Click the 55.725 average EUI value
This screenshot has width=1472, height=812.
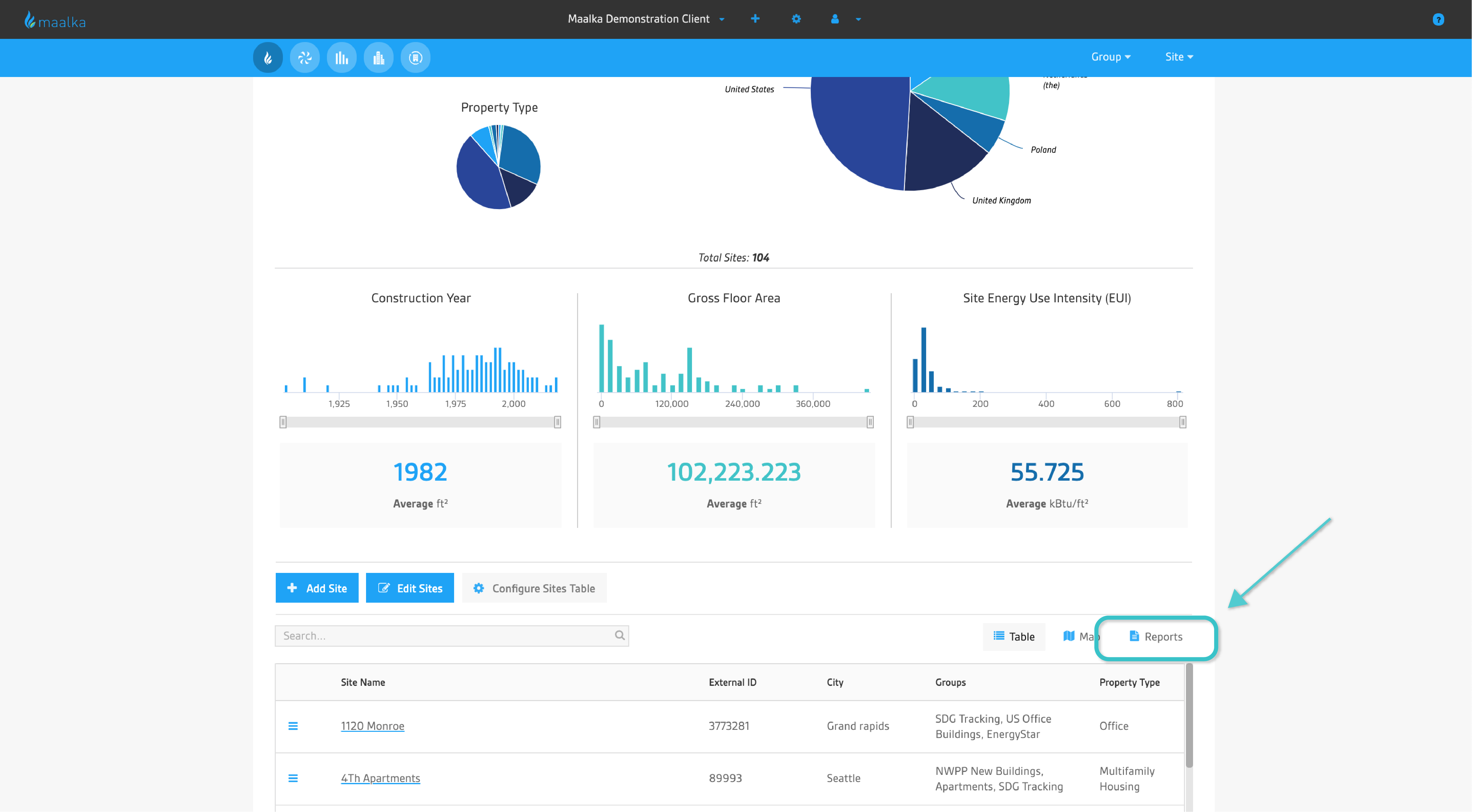[x=1047, y=472]
